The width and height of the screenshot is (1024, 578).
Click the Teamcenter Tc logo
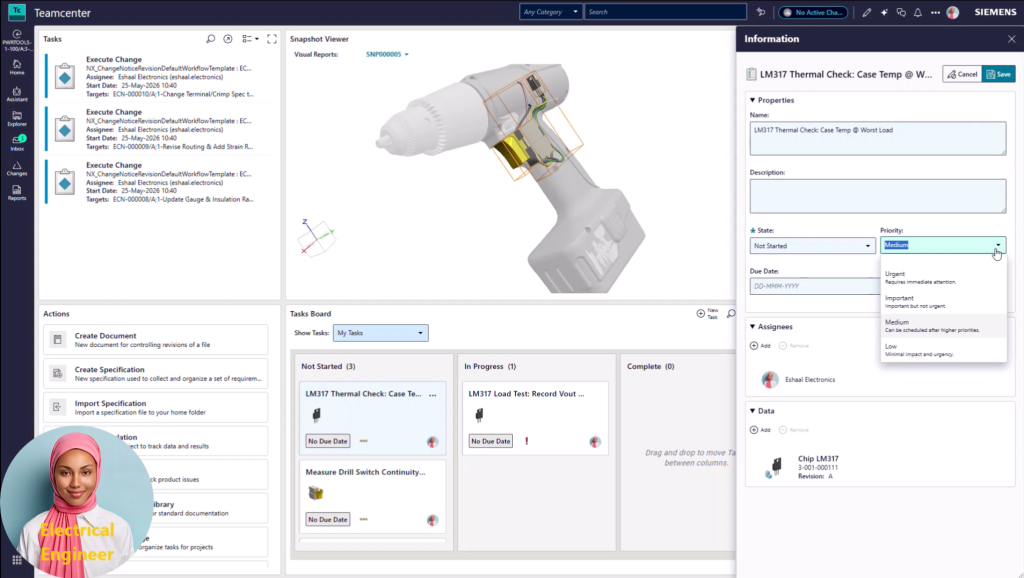[16, 12]
